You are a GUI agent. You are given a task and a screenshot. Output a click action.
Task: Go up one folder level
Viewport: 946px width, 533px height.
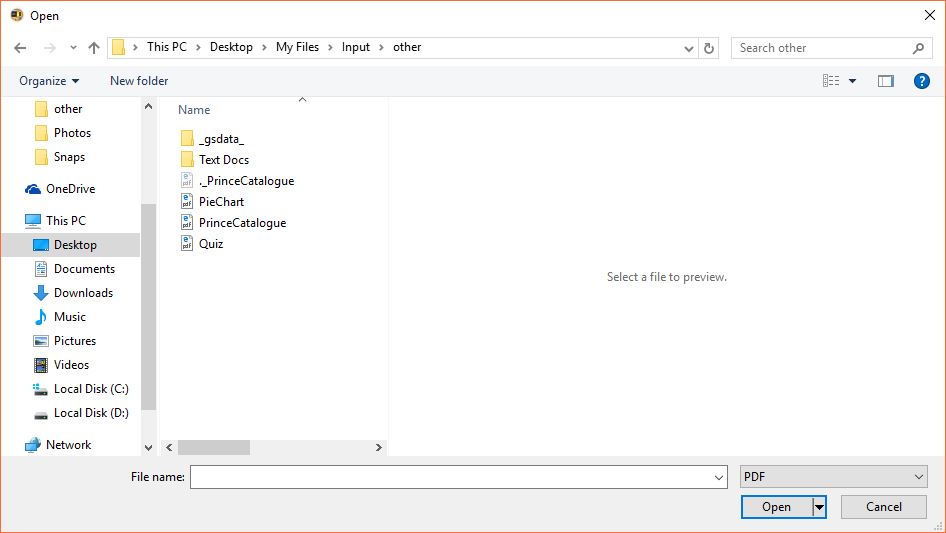94,48
